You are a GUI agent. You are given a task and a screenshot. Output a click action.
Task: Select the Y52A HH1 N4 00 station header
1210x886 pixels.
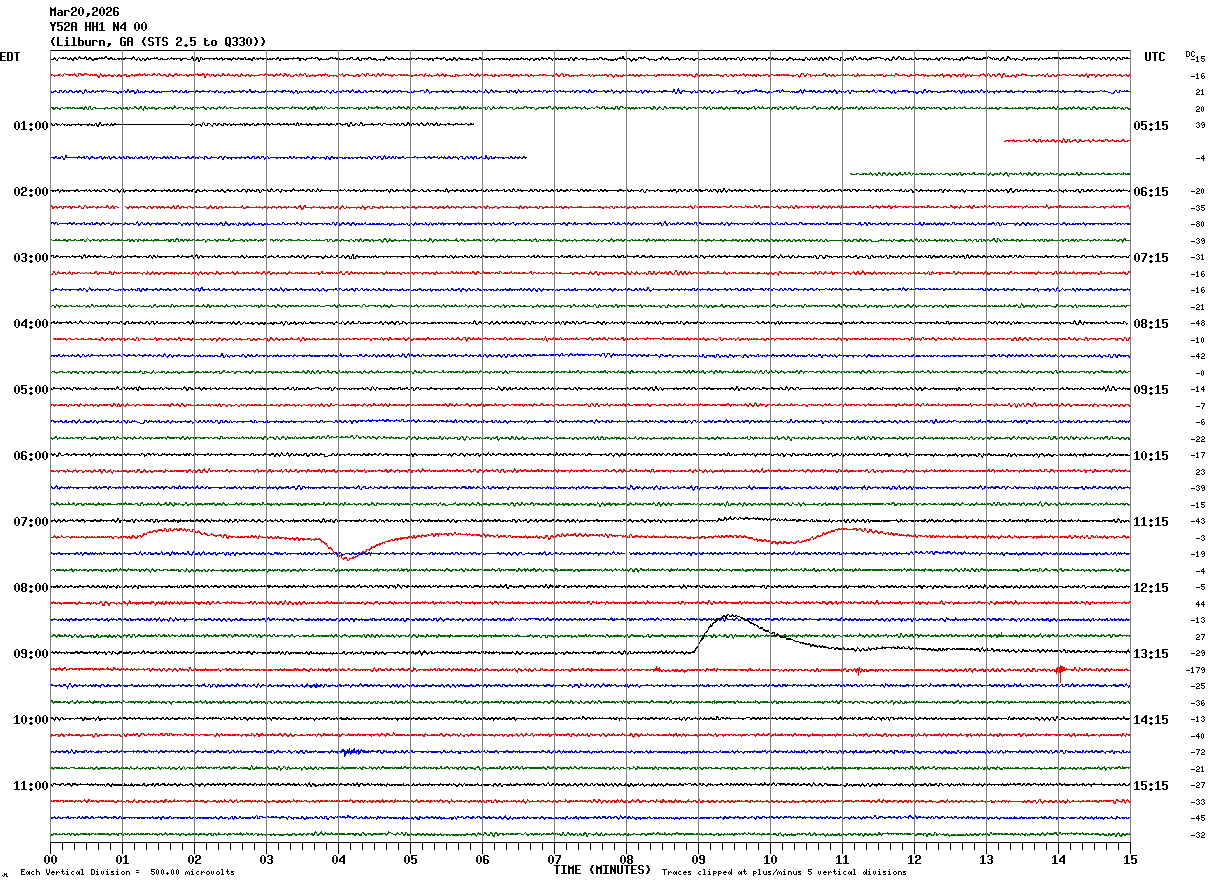coord(98,27)
